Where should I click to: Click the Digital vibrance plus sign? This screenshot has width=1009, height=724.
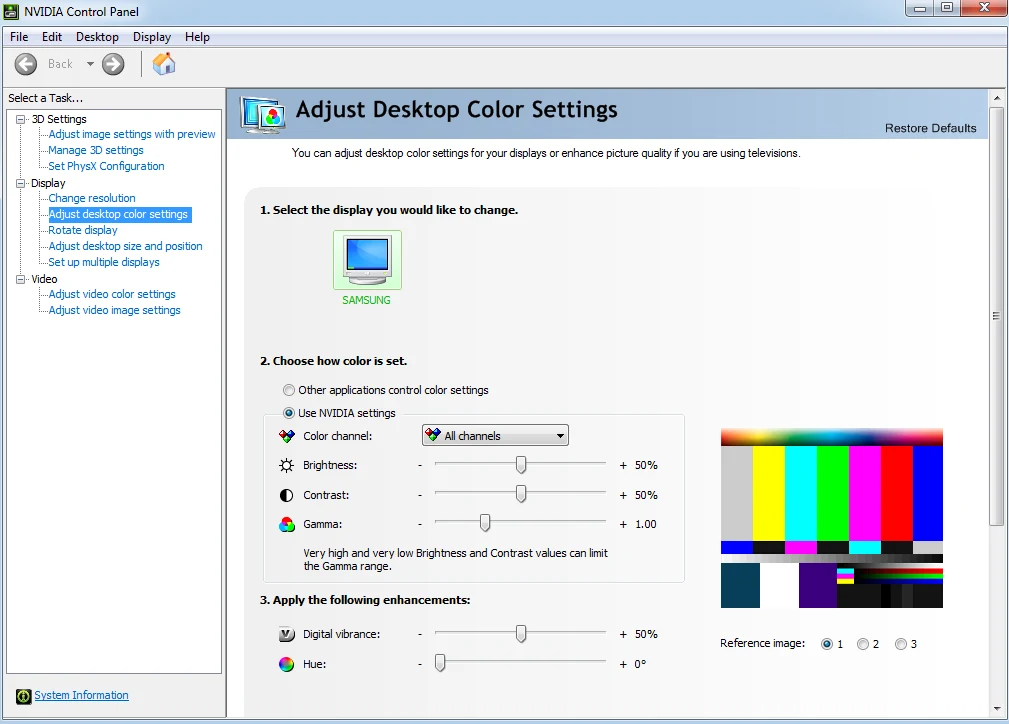[x=623, y=635]
